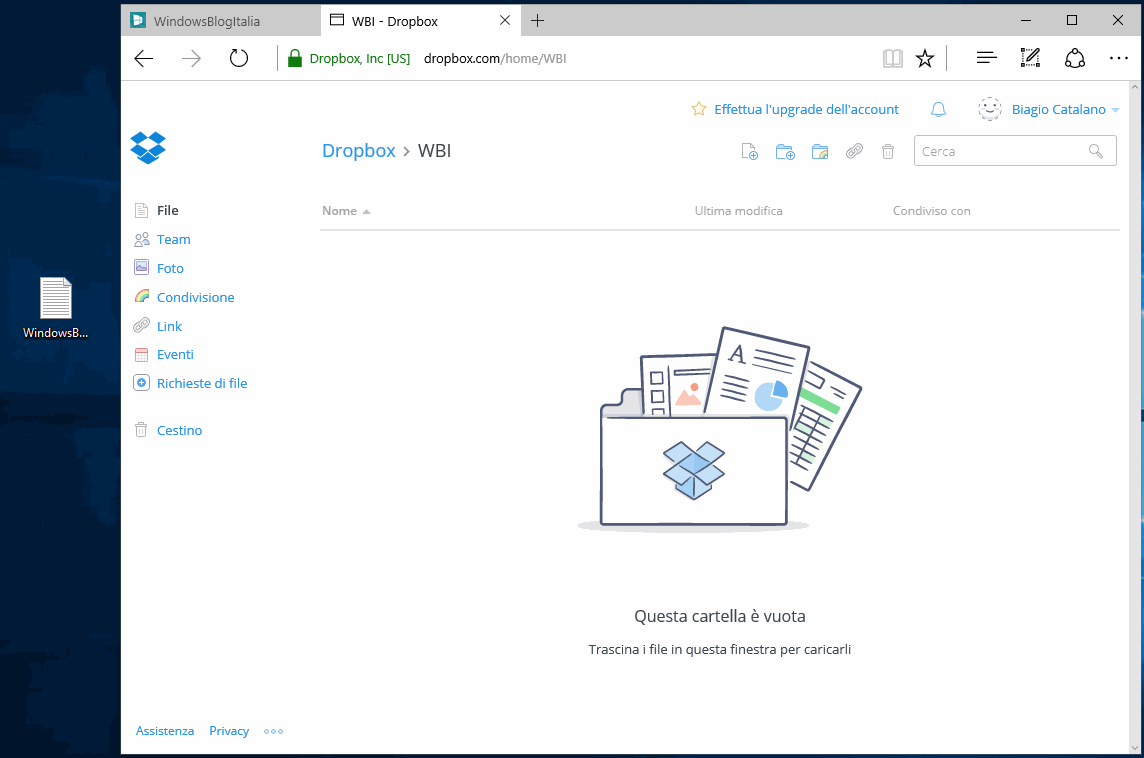Viewport: 1144px width, 758px height.
Task: Click the deleted files trash icon in the toolbar
Action: click(x=888, y=151)
